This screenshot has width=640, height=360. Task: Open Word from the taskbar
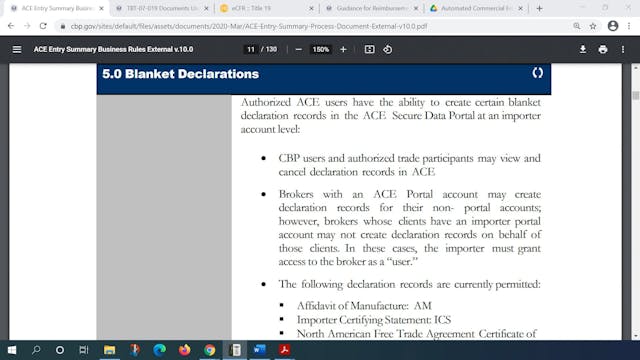pyautogui.click(x=260, y=350)
